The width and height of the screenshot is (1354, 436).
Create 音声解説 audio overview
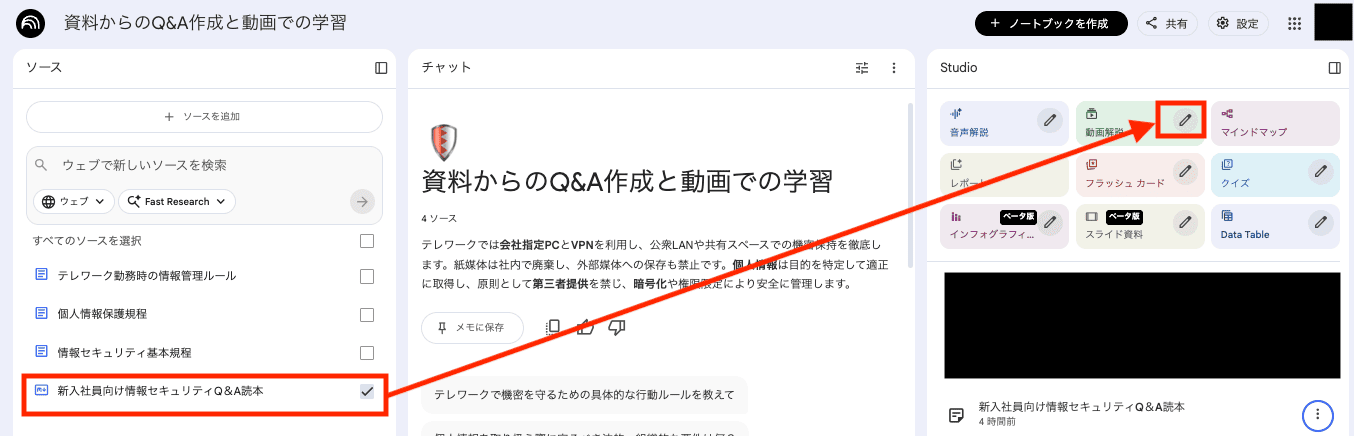click(x=1004, y=123)
